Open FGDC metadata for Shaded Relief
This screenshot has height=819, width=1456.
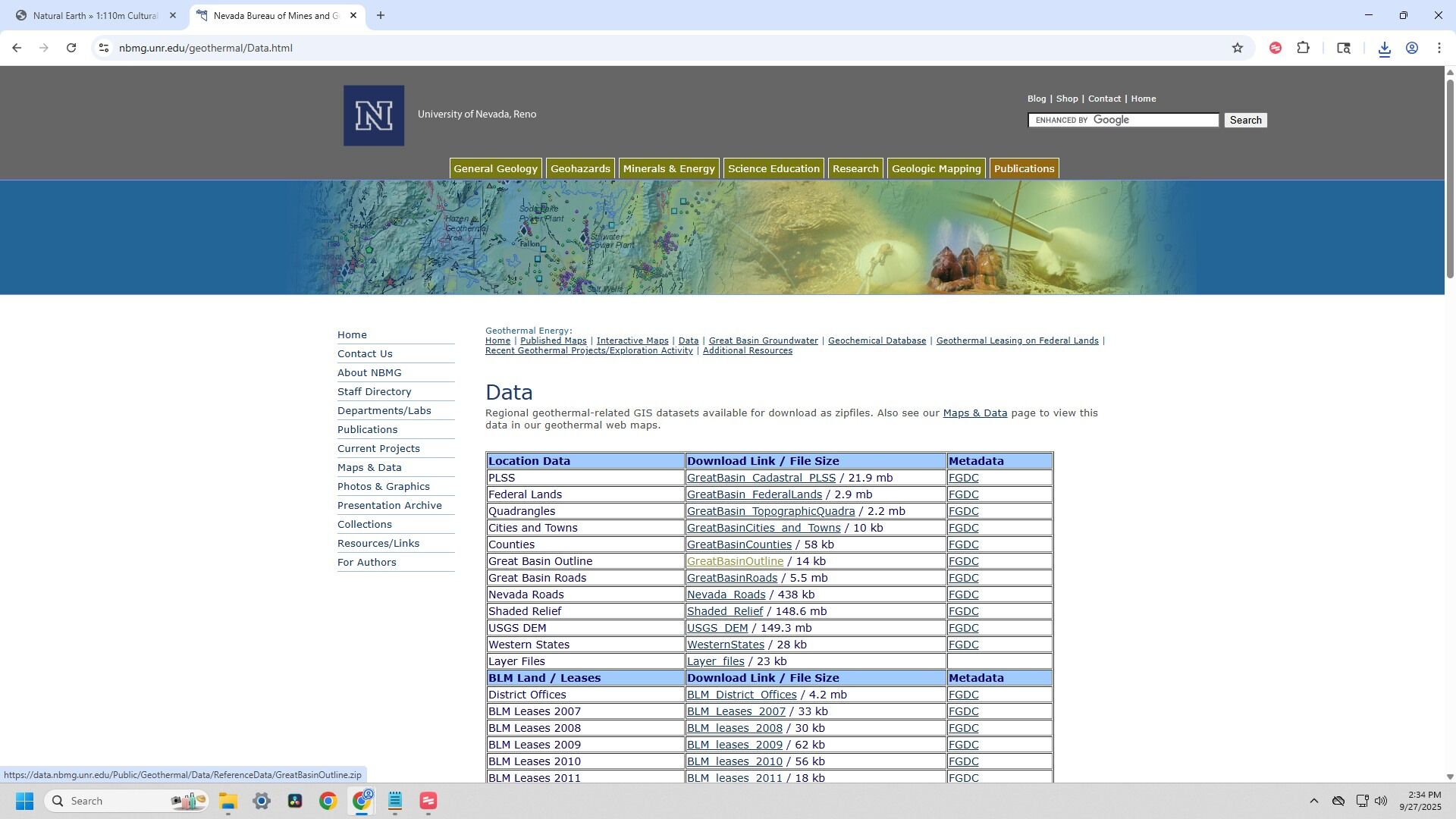[x=963, y=611]
